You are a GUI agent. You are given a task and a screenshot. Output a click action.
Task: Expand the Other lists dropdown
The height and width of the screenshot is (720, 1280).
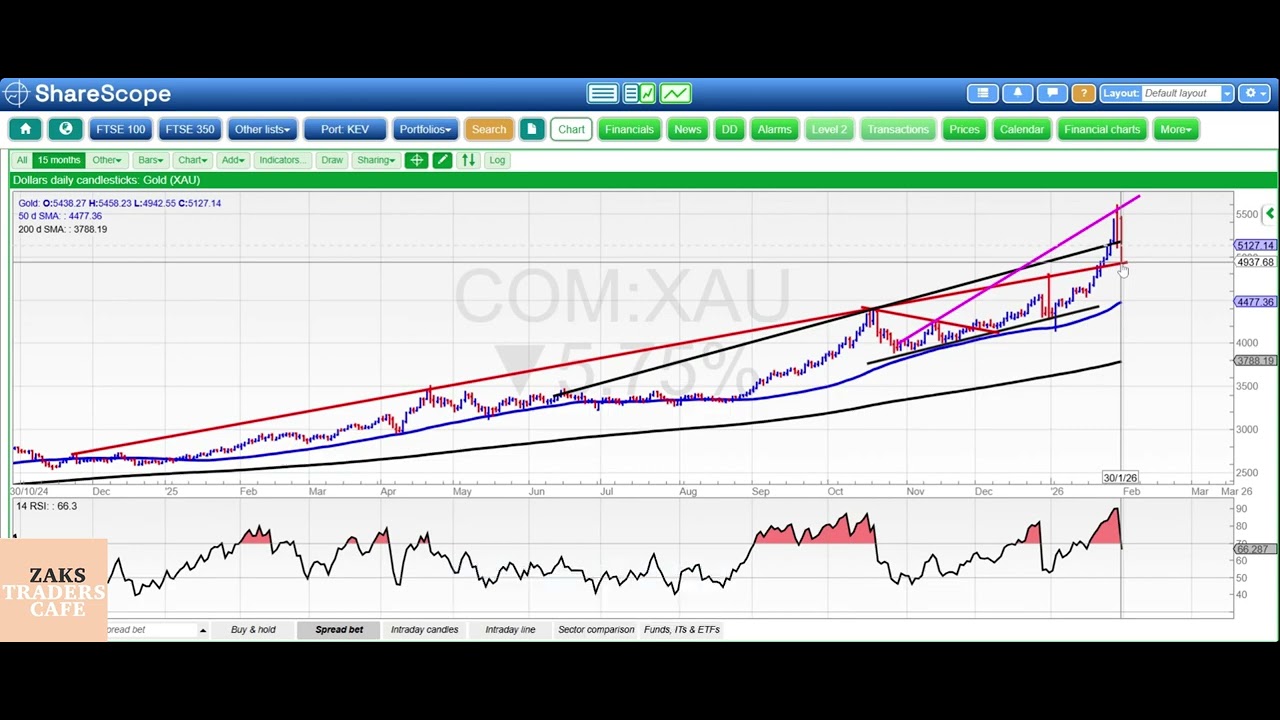click(262, 129)
